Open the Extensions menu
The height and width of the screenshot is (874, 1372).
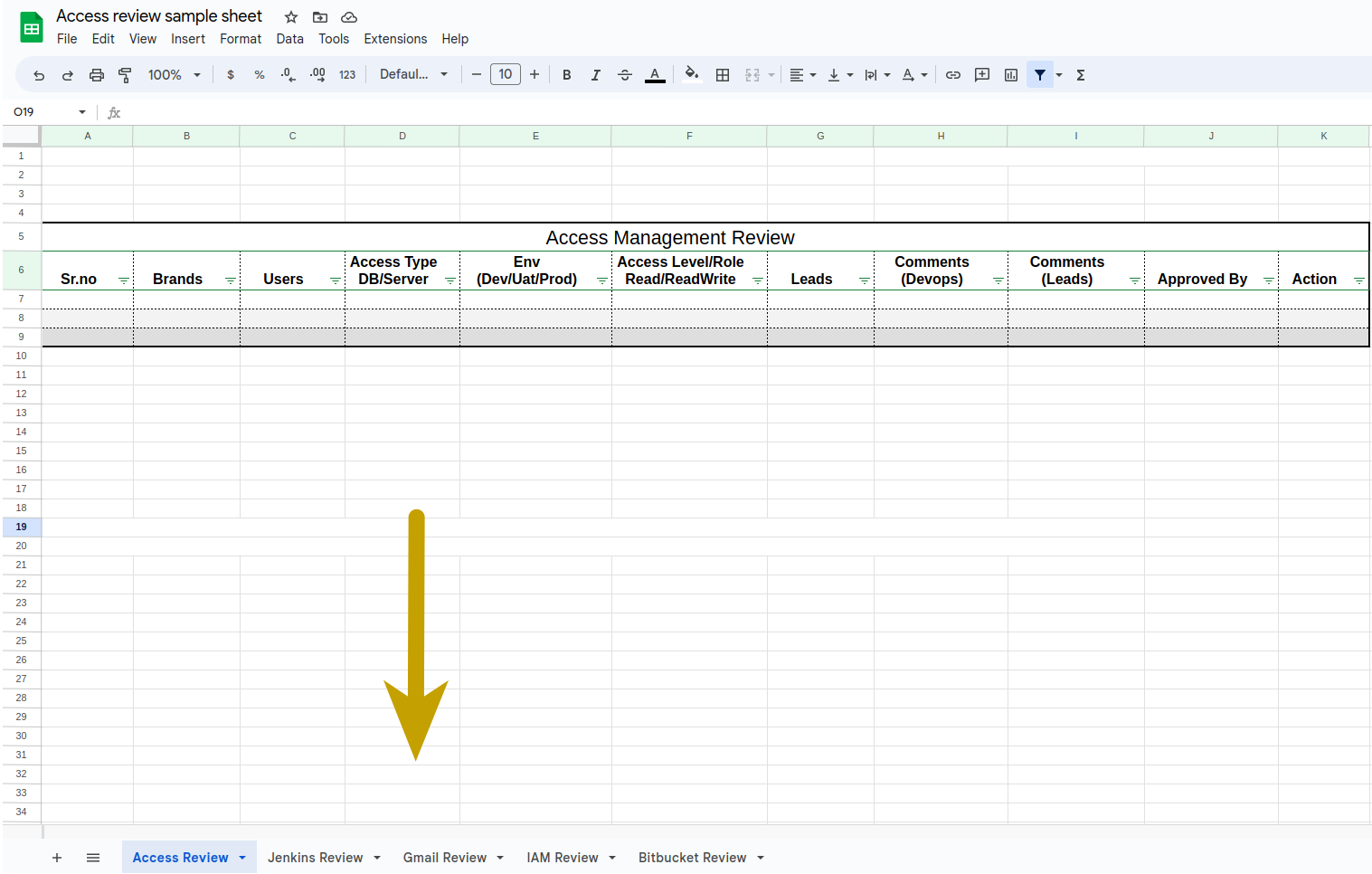point(395,39)
